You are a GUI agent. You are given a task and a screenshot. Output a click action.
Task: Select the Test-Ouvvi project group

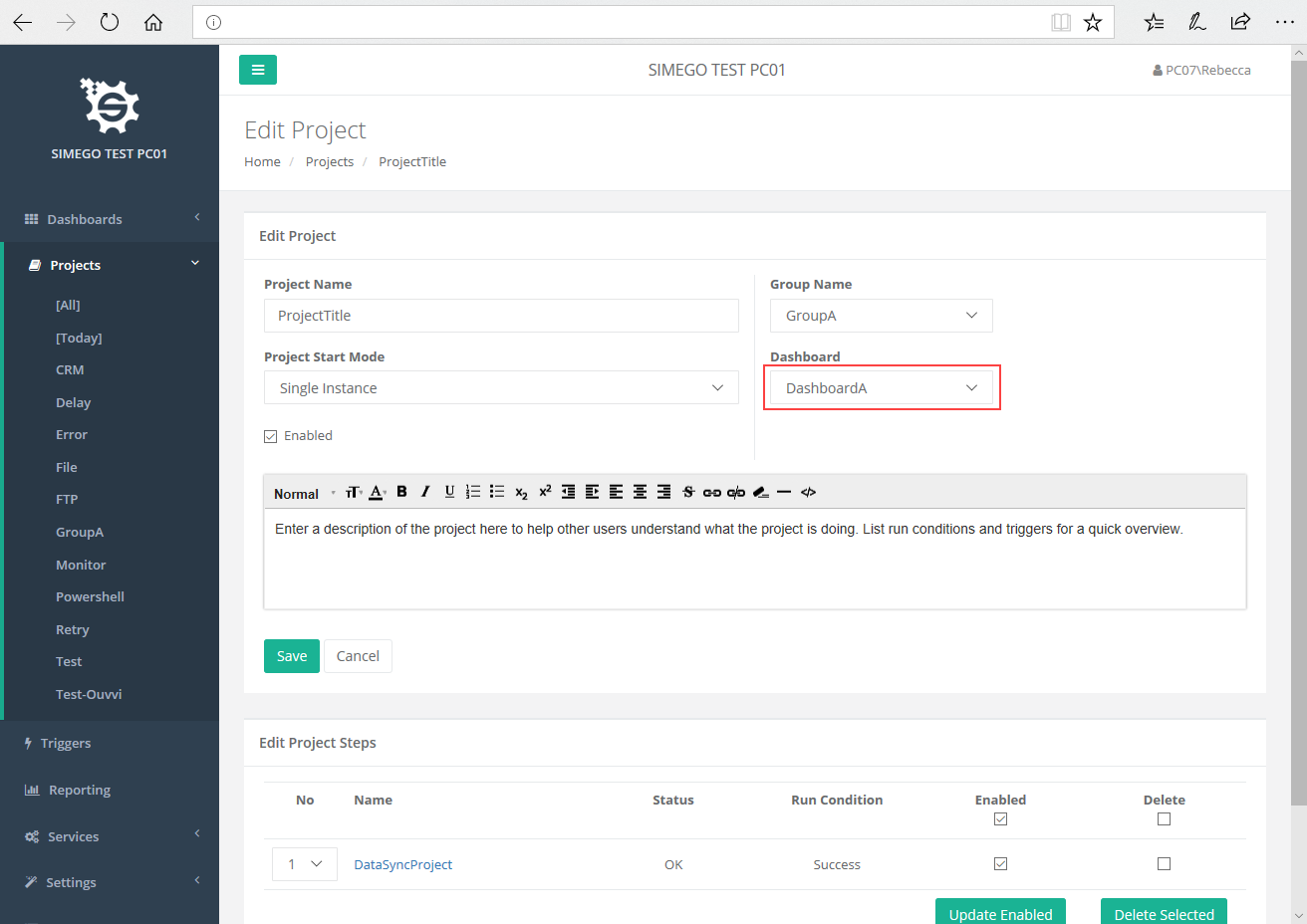[89, 694]
